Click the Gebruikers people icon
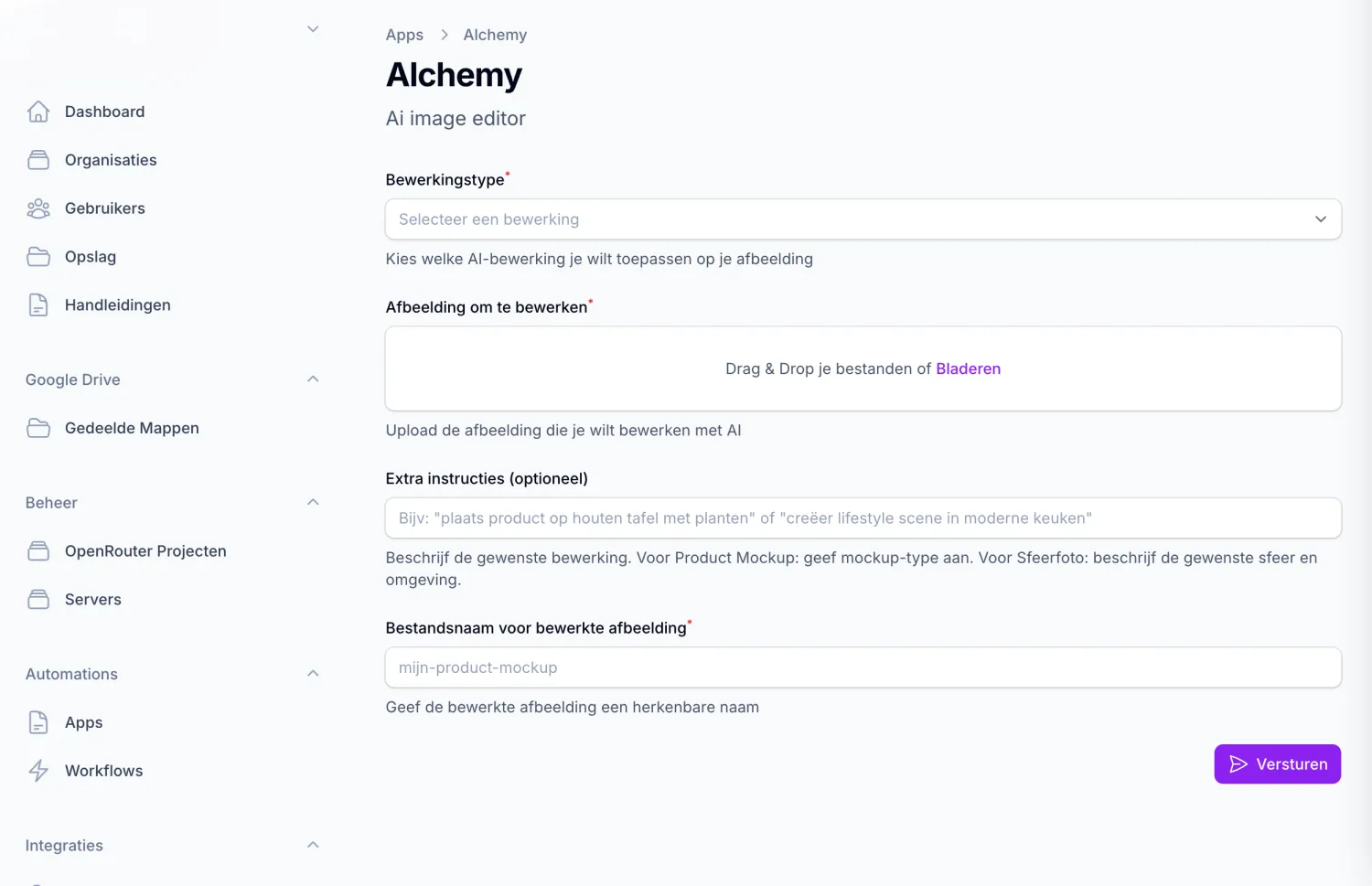 [38, 208]
